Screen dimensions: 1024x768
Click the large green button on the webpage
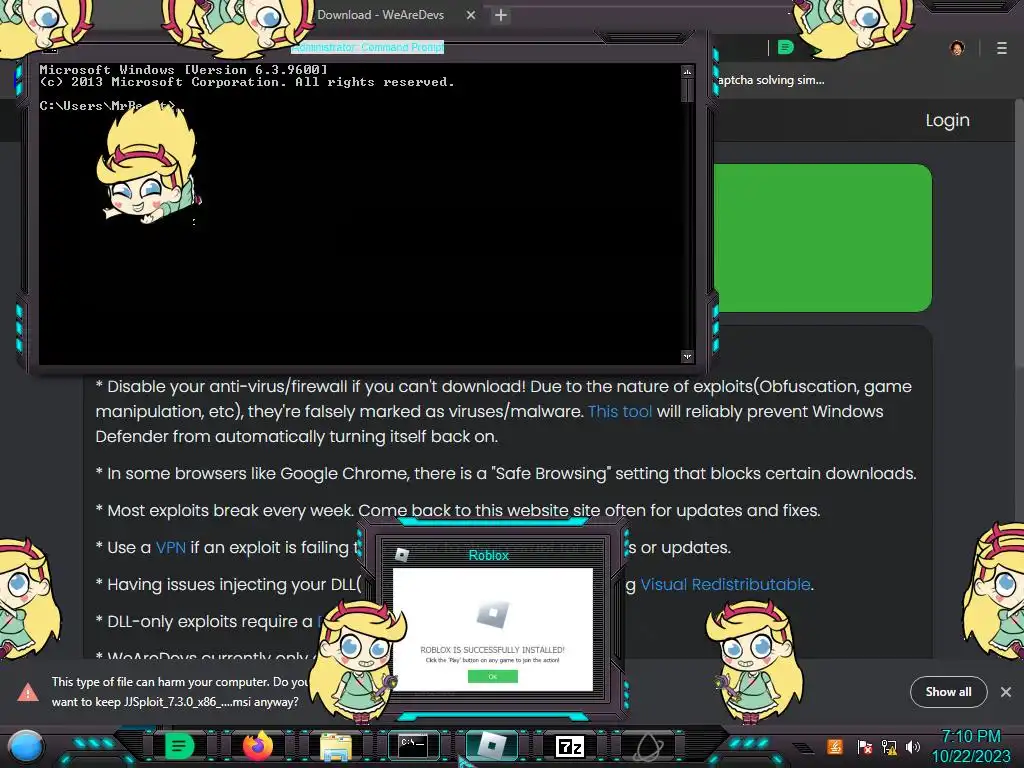click(x=822, y=238)
